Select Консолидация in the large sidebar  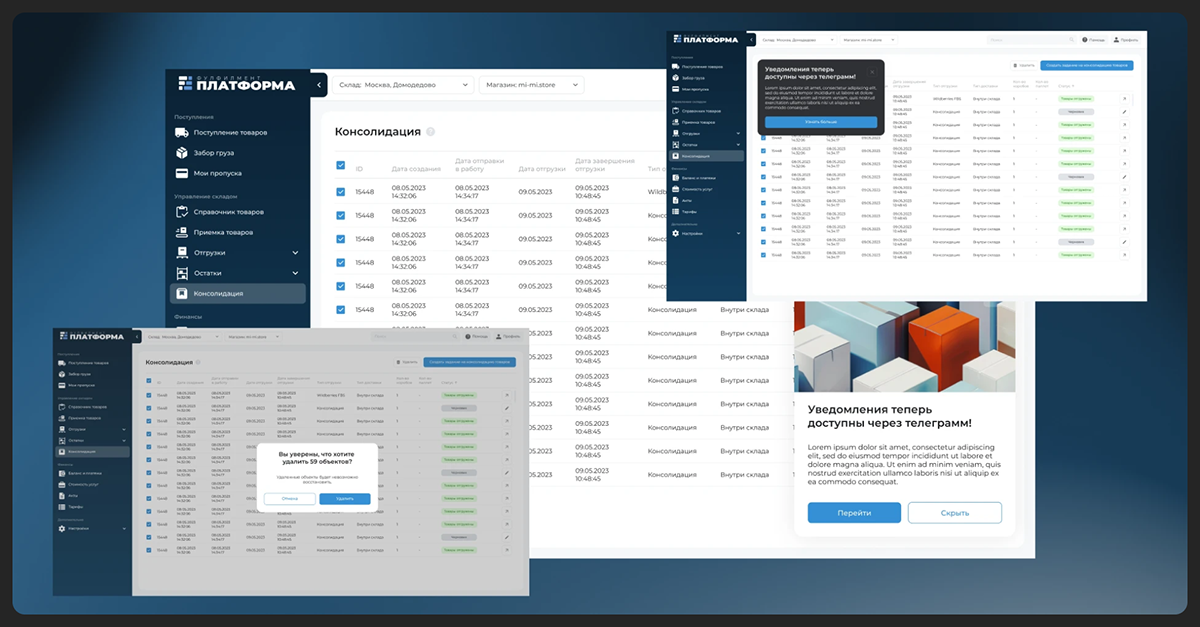[x=237, y=294]
